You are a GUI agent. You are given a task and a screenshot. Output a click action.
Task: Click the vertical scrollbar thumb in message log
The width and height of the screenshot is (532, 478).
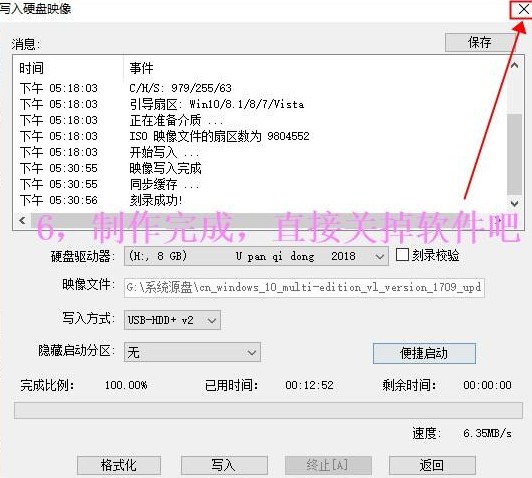click(x=514, y=155)
